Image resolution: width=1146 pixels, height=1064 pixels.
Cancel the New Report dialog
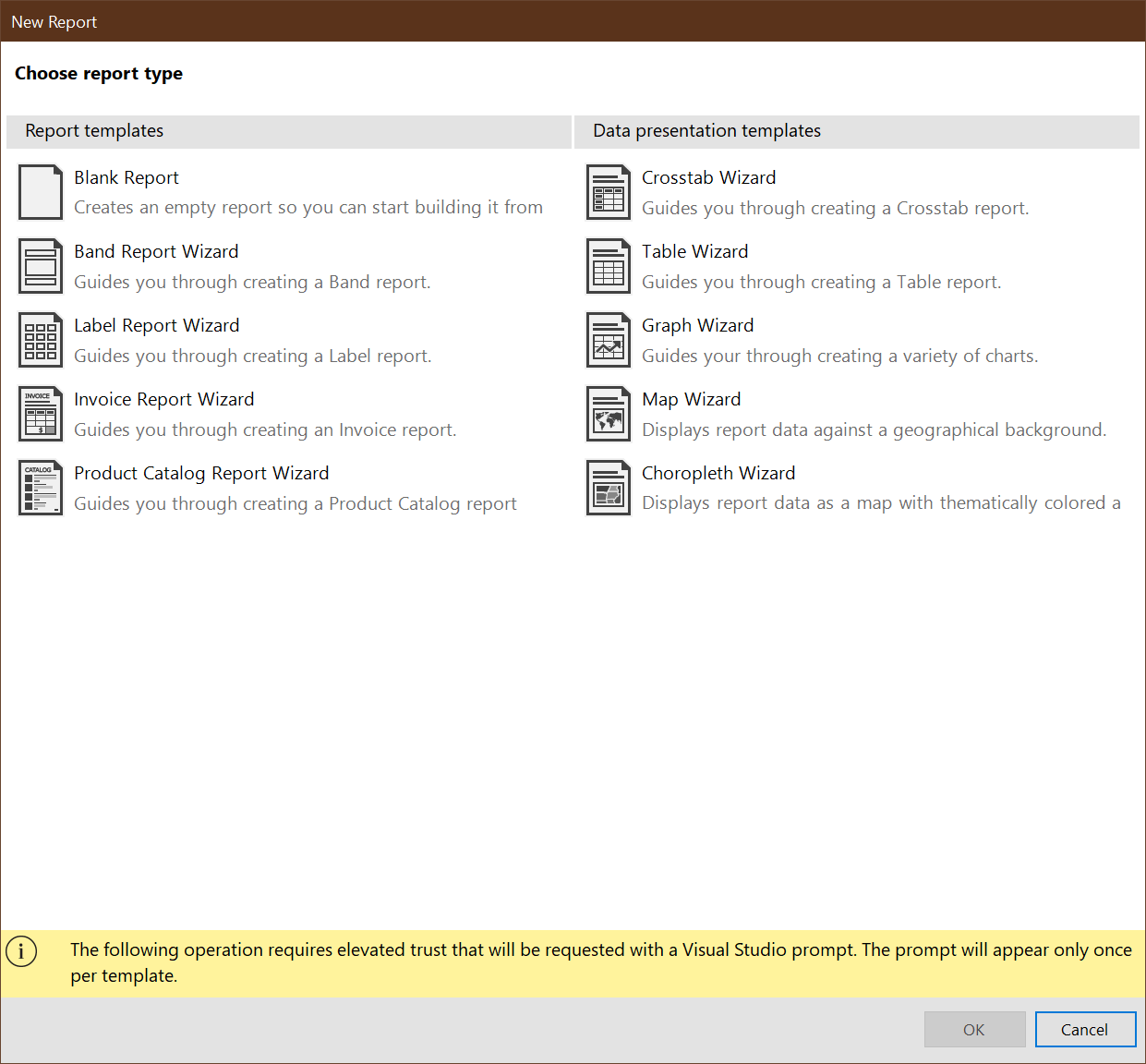1085,1029
